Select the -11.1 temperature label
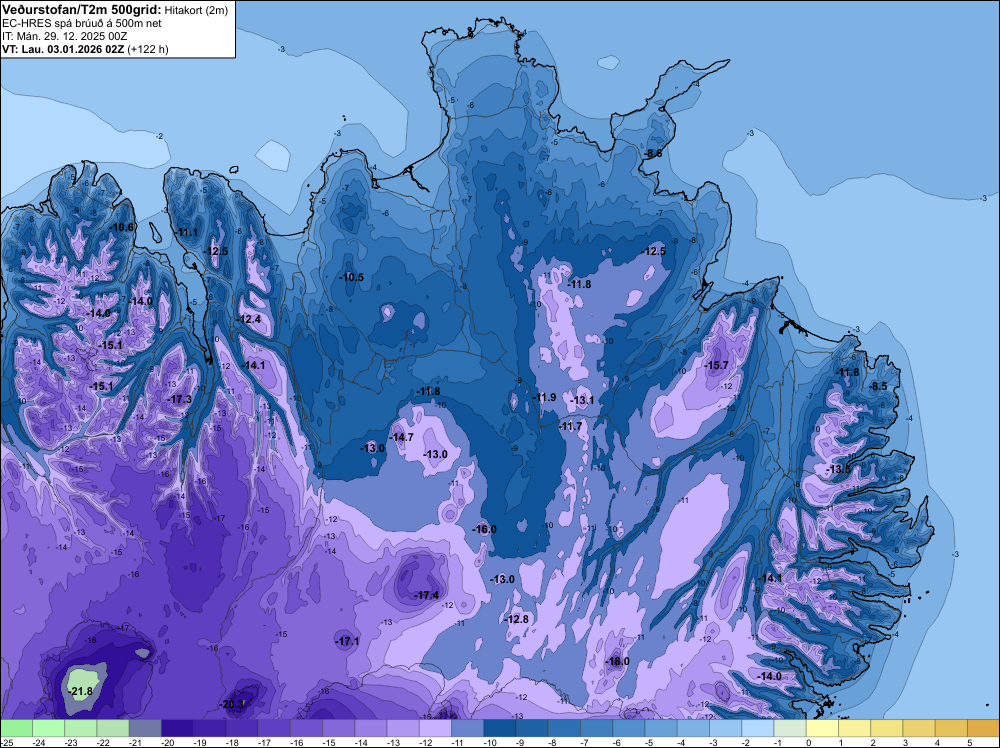 tap(188, 232)
